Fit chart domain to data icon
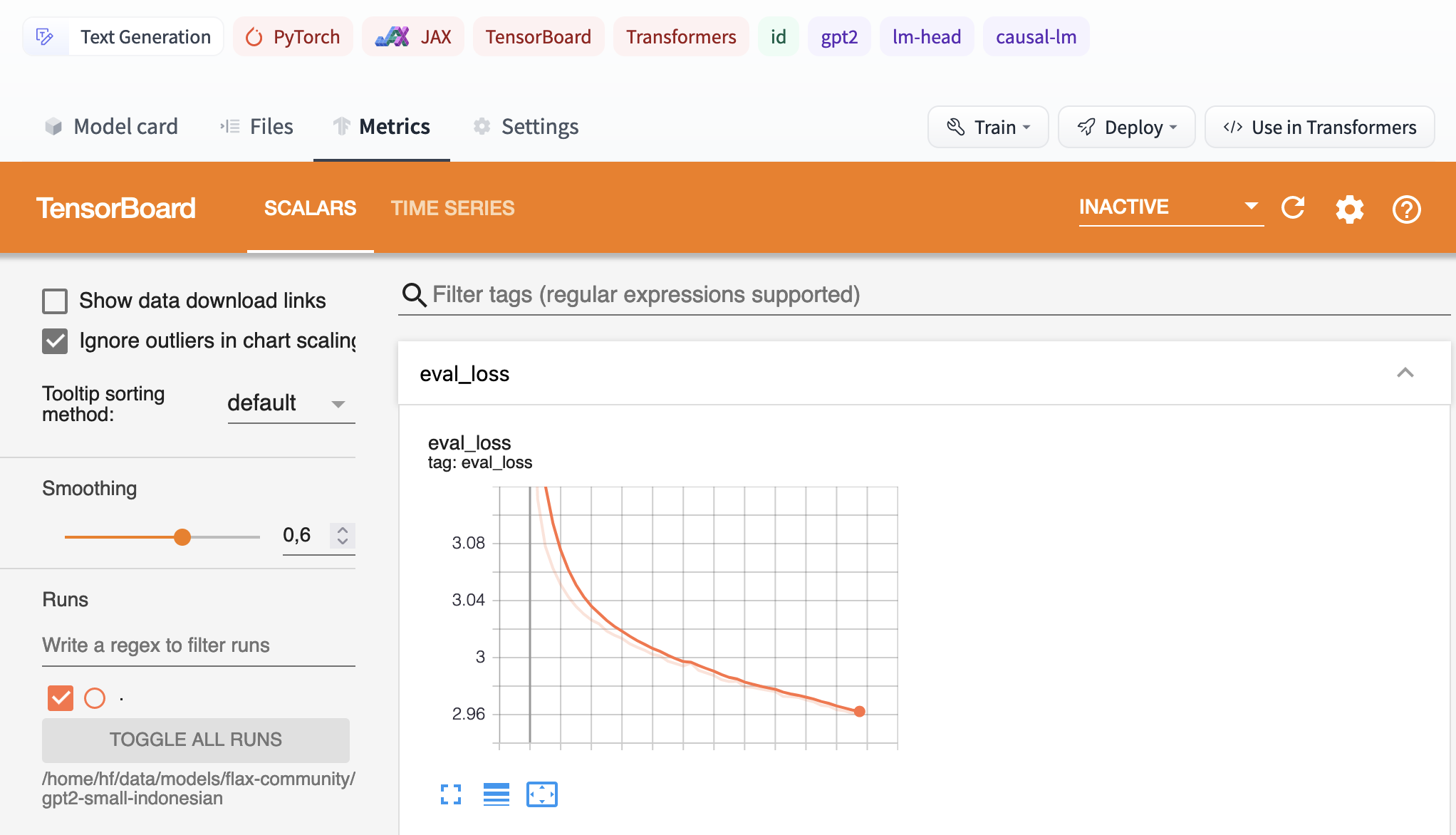Screen dimensions: 1456x835 coord(542,794)
